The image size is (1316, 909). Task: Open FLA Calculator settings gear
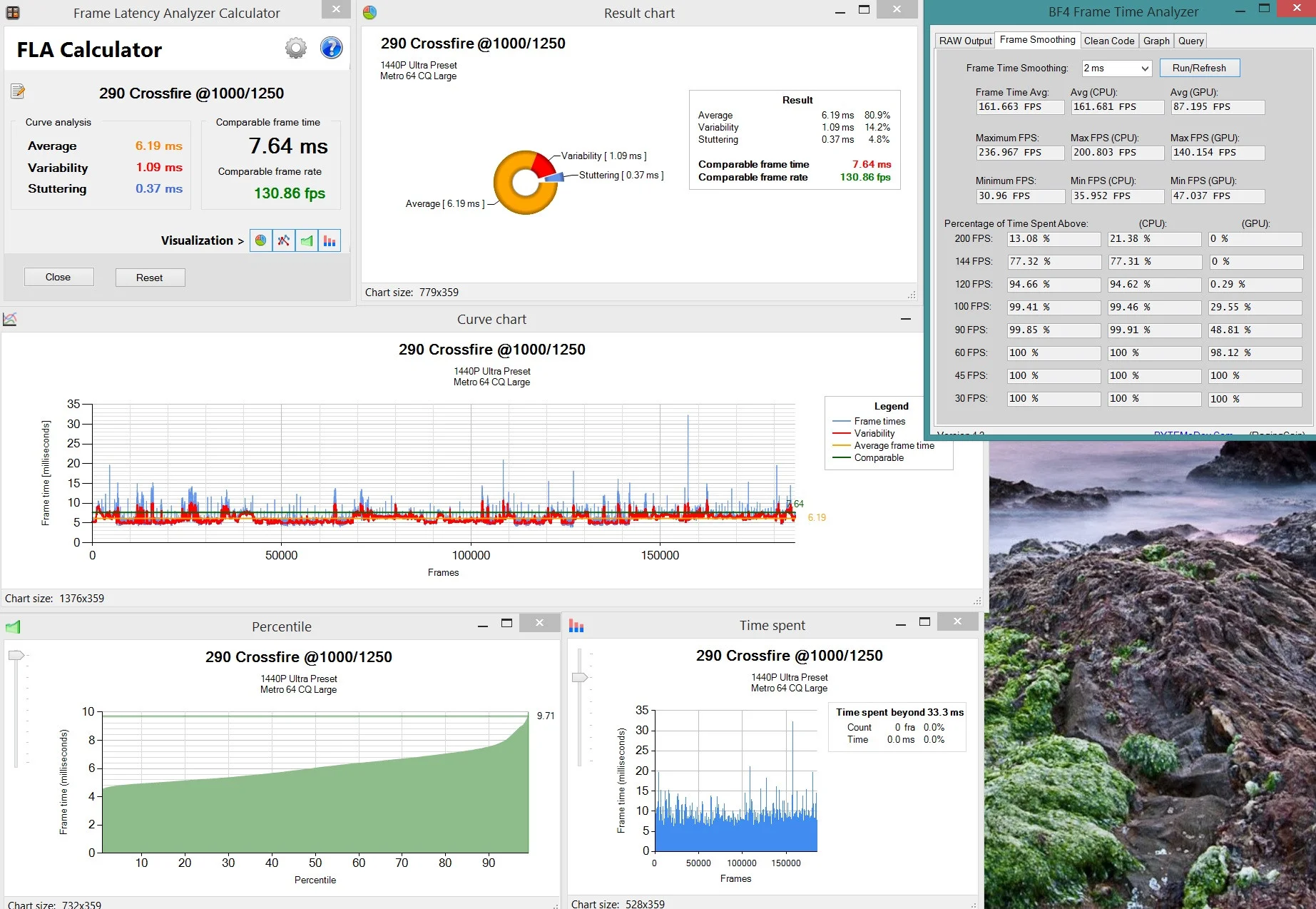pos(295,49)
